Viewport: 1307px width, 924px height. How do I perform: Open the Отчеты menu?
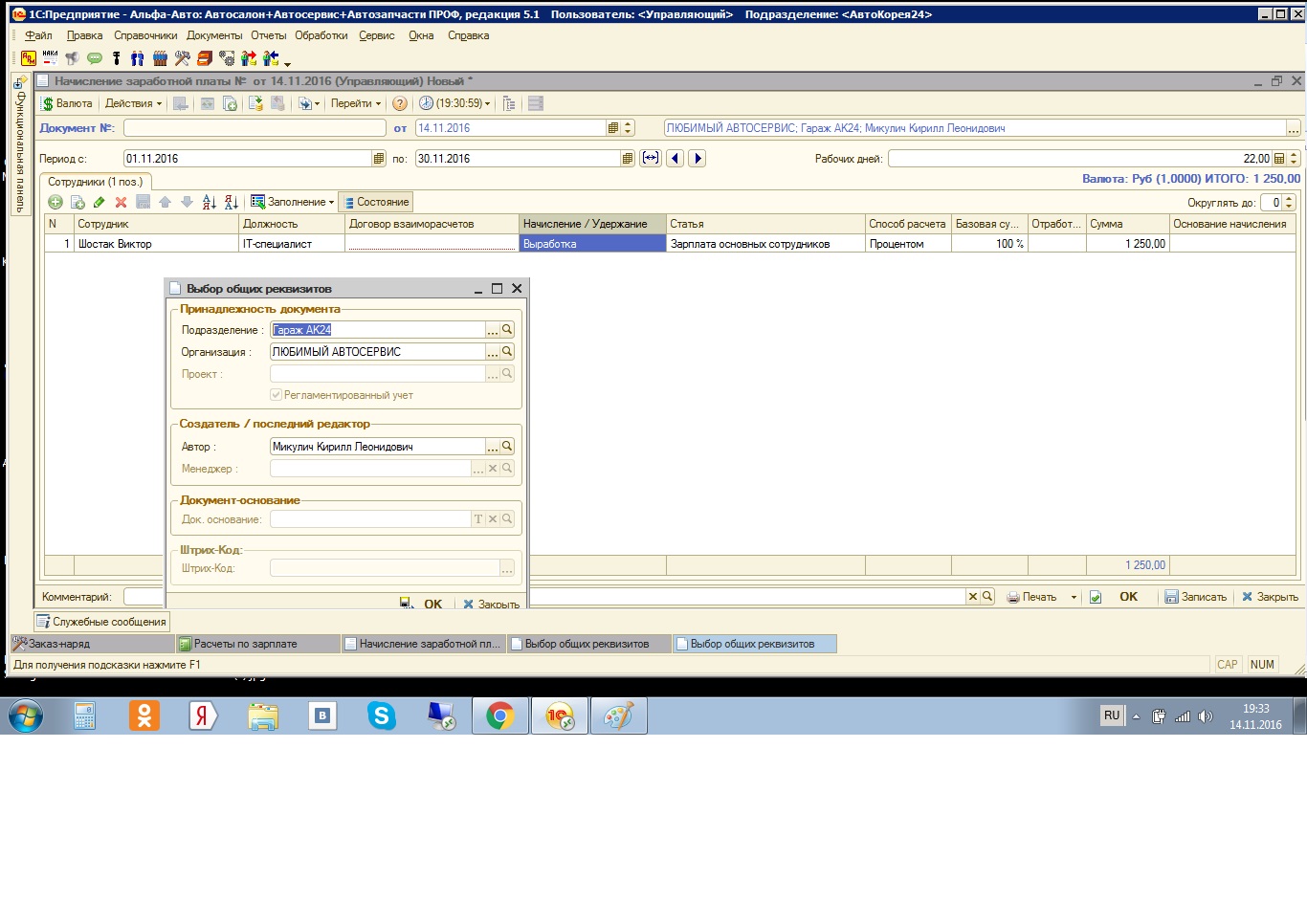pyautogui.click(x=269, y=35)
